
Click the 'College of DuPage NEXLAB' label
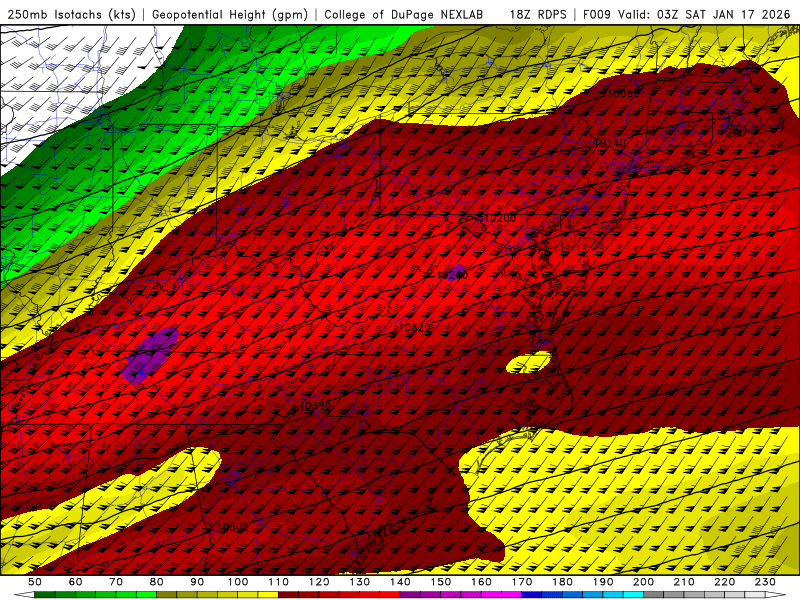404,14
